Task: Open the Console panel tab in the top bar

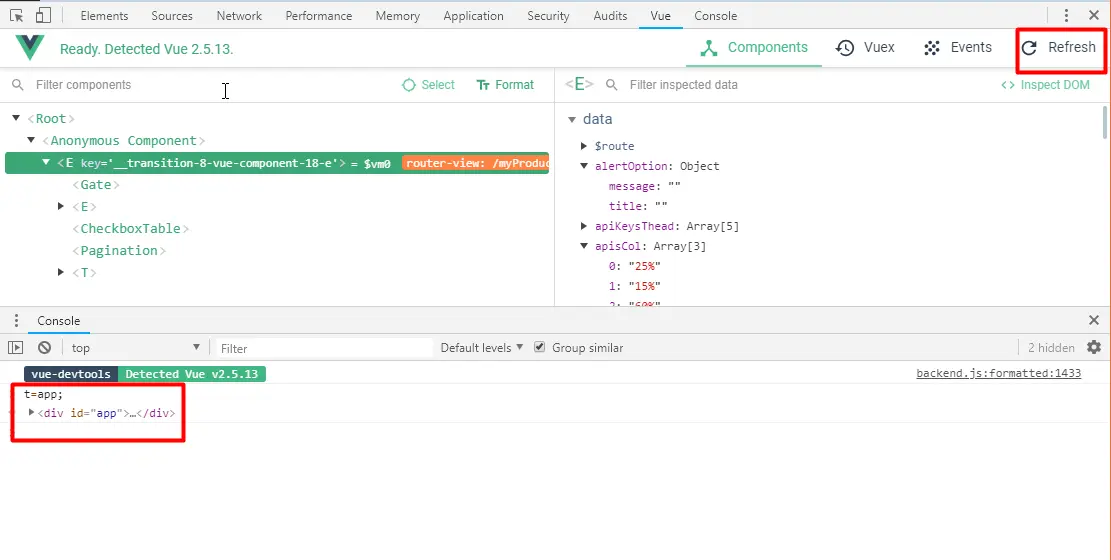Action: click(716, 16)
